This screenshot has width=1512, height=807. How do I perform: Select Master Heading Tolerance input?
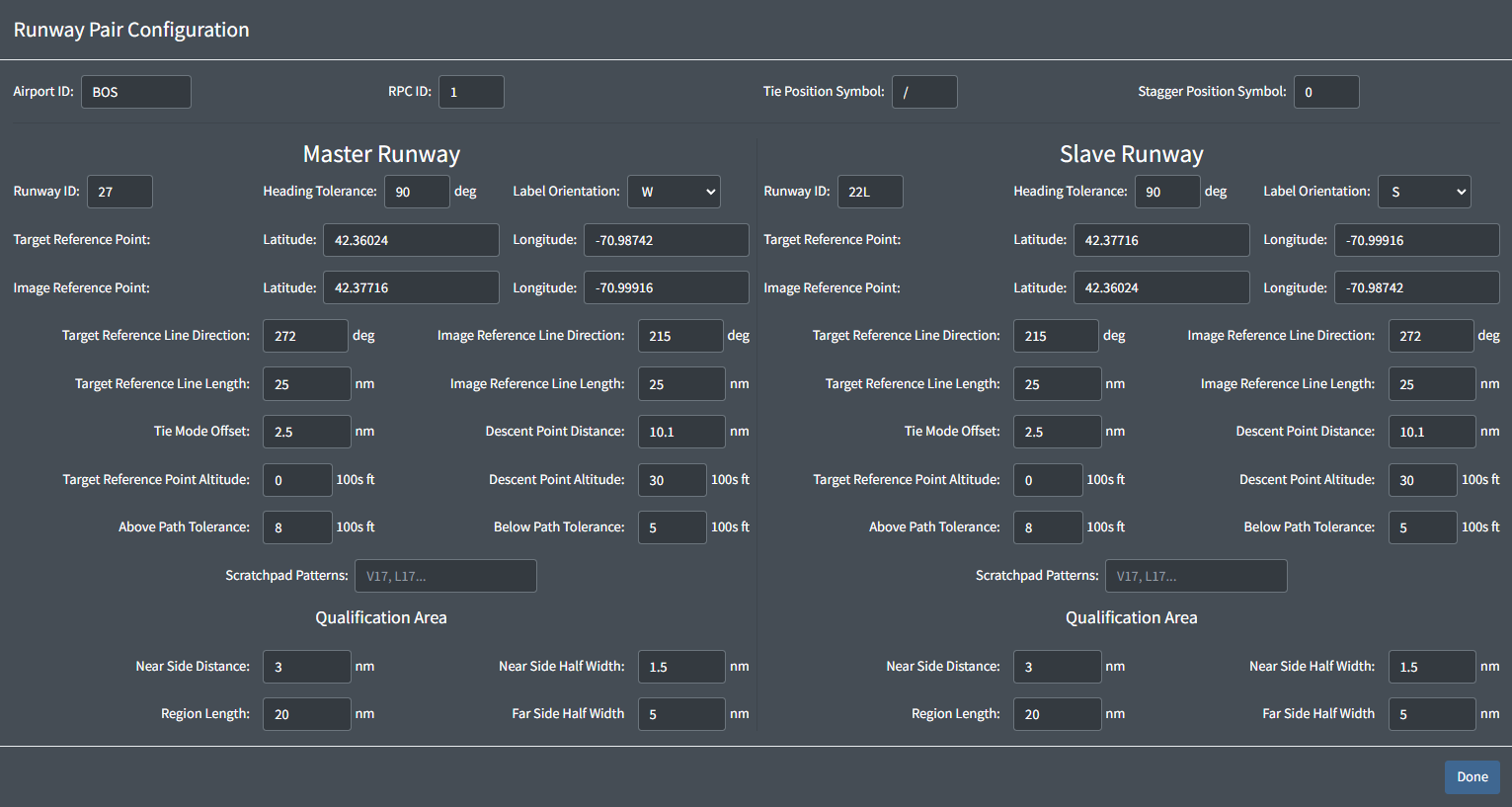click(x=417, y=192)
